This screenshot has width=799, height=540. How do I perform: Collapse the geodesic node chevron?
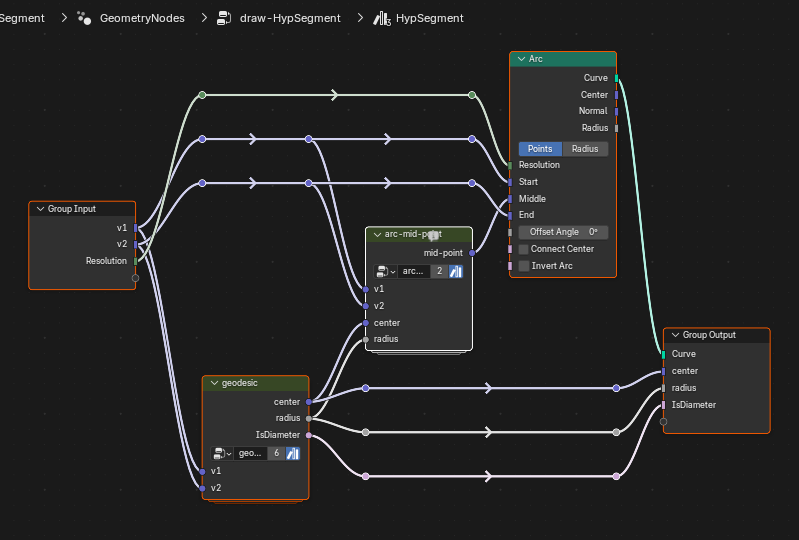coord(215,383)
